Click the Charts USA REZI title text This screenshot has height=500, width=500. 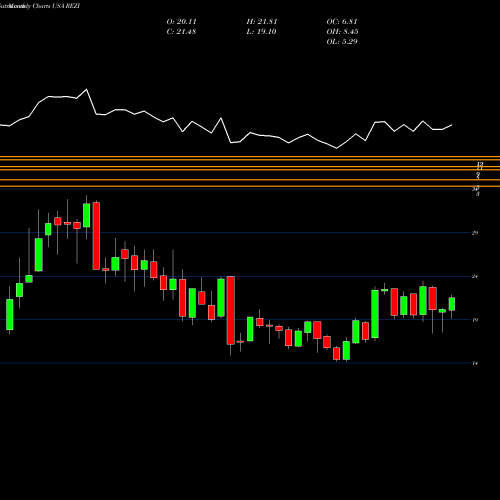point(56,6)
